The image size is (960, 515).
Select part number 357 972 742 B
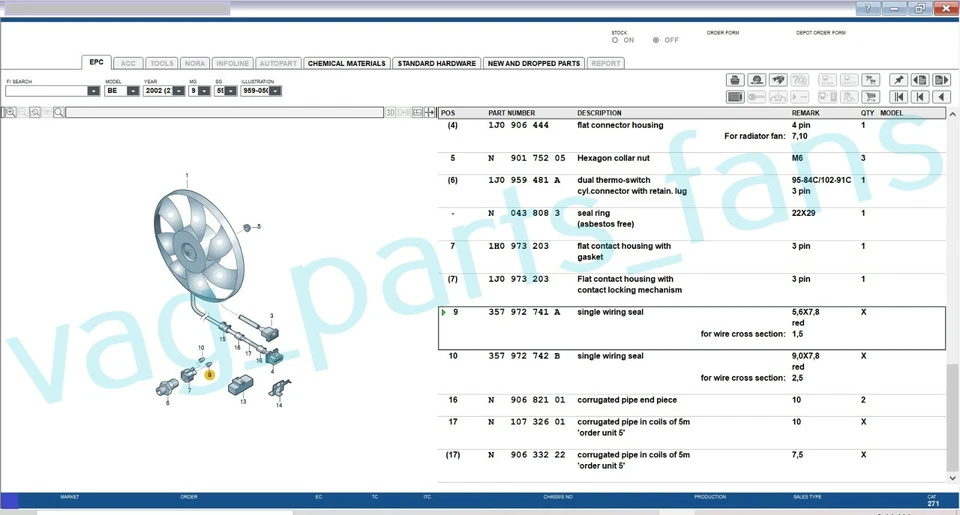click(x=524, y=356)
